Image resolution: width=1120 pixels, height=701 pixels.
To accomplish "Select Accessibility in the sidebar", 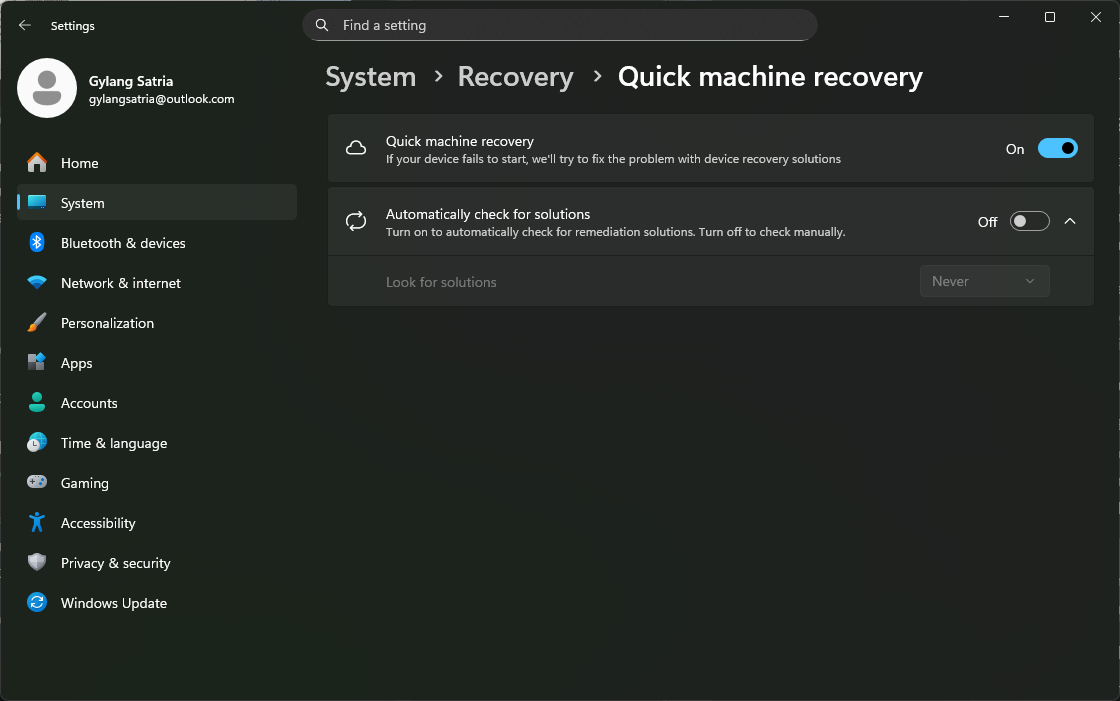I will (98, 523).
